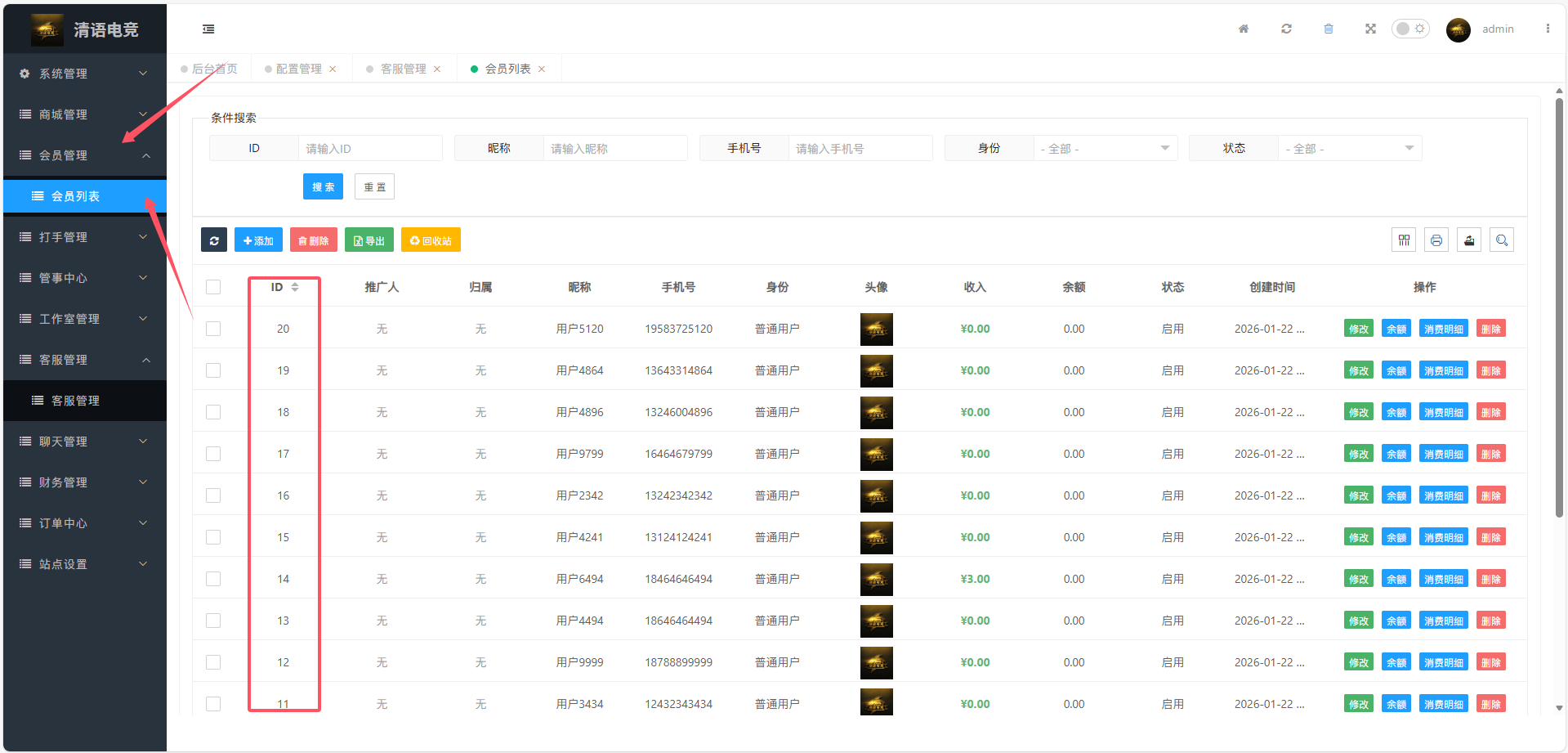The height and width of the screenshot is (753, 1568).
Task: Click the trash icon in top header
Action: [1328, 29]
